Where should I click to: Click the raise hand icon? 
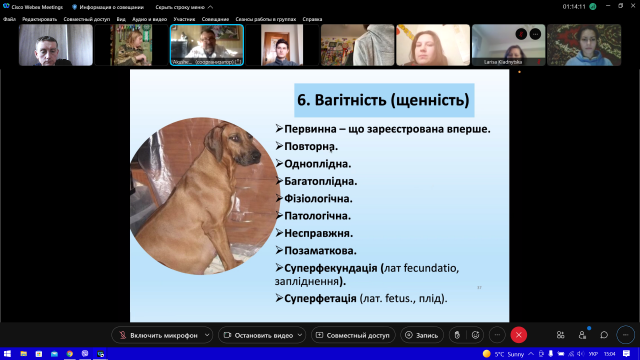[x=457, y=335]
